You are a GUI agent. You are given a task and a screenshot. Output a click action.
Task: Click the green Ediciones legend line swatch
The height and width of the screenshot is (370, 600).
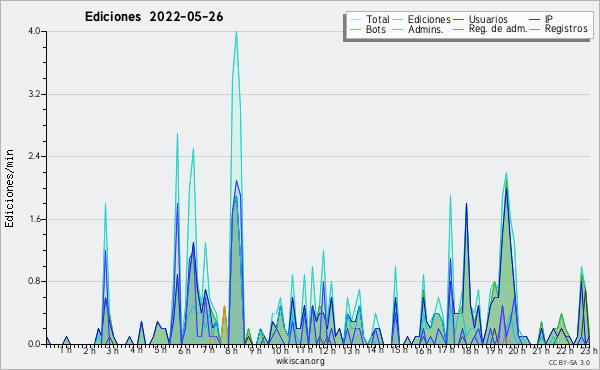click(398, 20)
